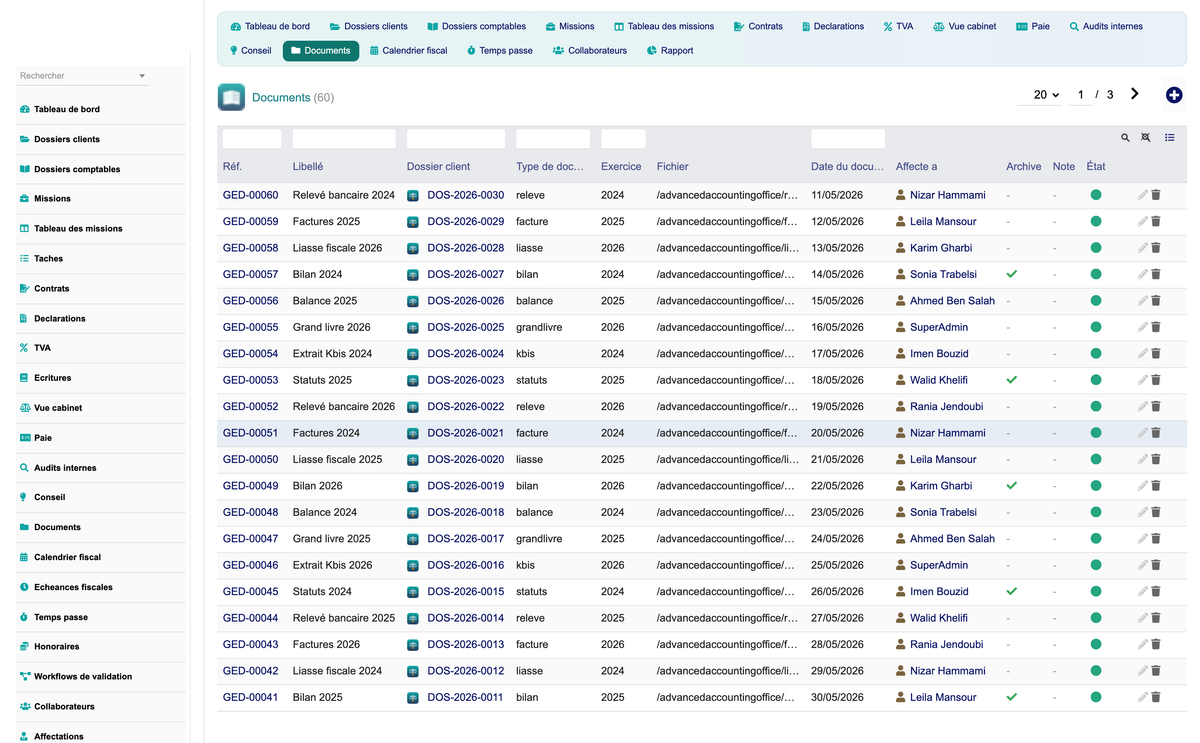Open the Tableau de bord top tab
This screenshot has width=1200, height=743.
pyautogui.click(x=270, y=26)
